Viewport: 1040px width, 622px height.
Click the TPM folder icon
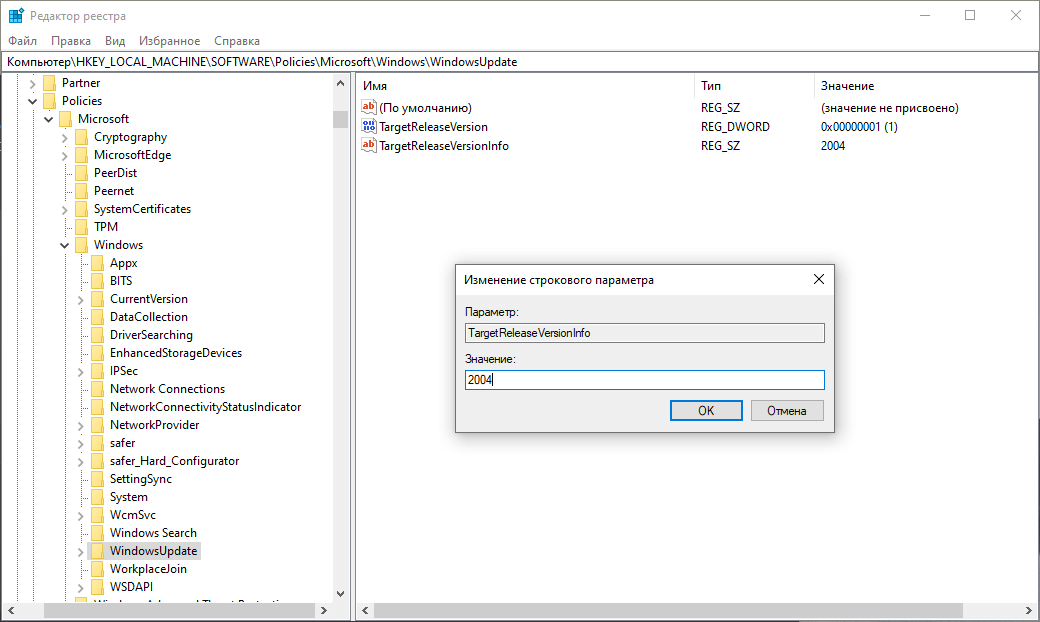[x=82, y=227]
